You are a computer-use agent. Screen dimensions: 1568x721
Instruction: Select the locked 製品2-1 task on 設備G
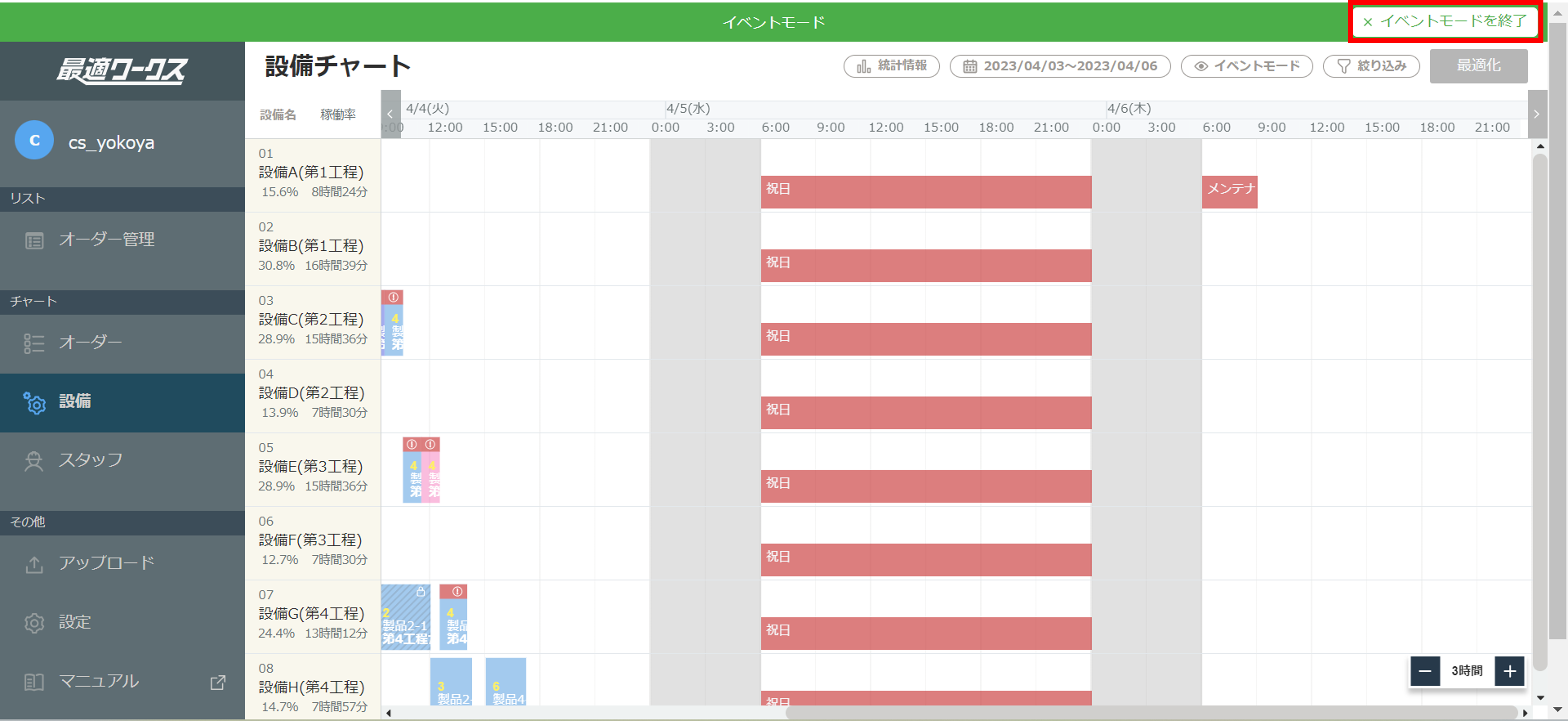pos(406,617)
